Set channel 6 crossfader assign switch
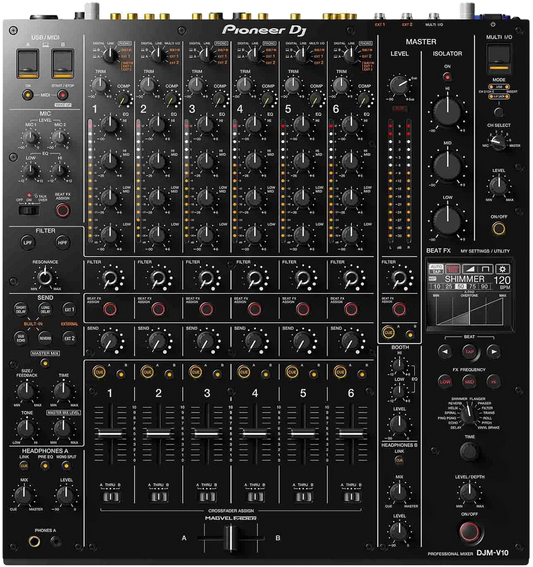Viewport: 533px width, 567px height. pos(351,496)
